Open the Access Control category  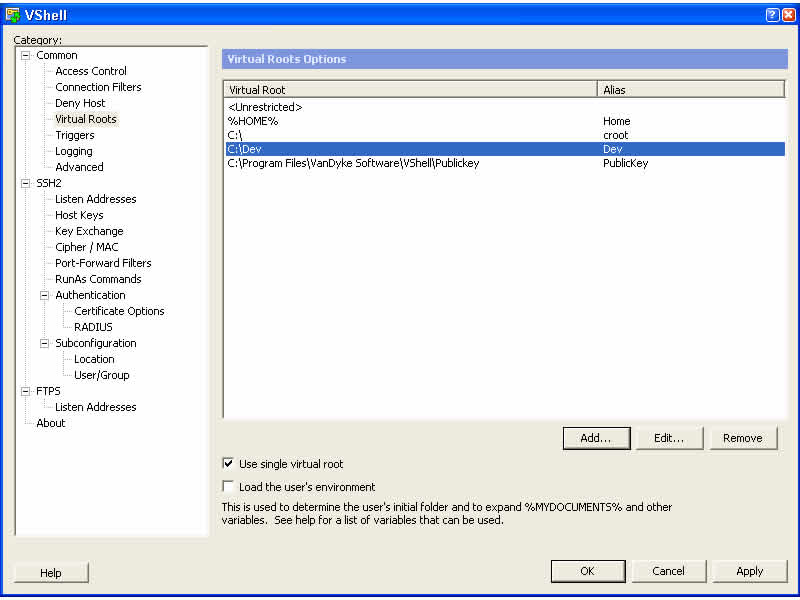click(x=91, y=71)
